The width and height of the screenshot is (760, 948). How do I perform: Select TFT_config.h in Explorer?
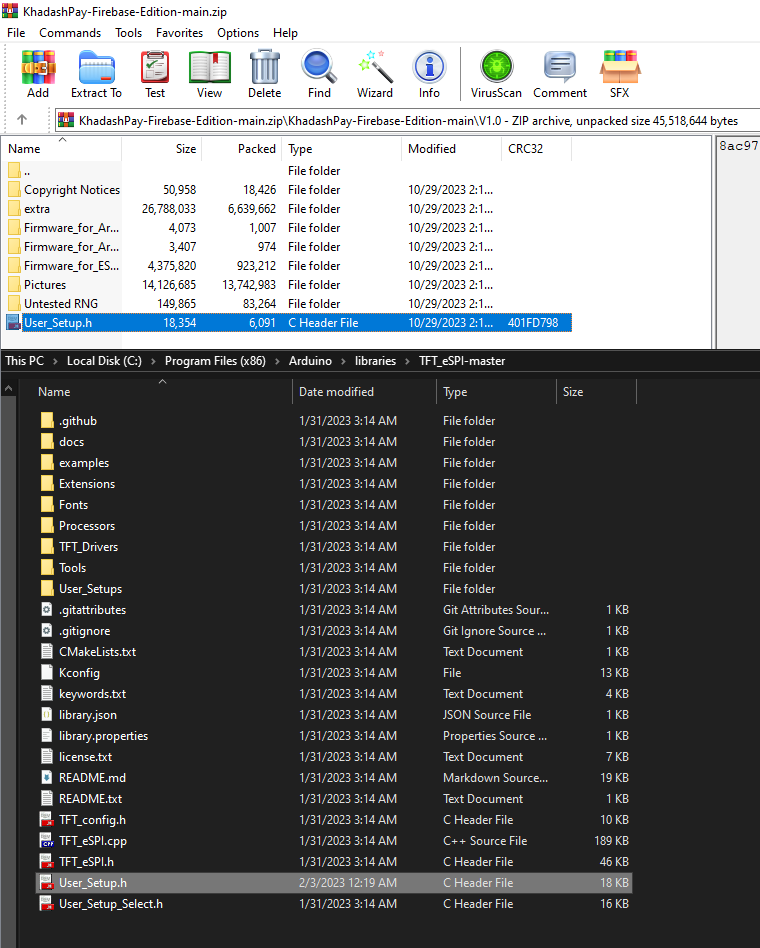click(x=334, y=820)
